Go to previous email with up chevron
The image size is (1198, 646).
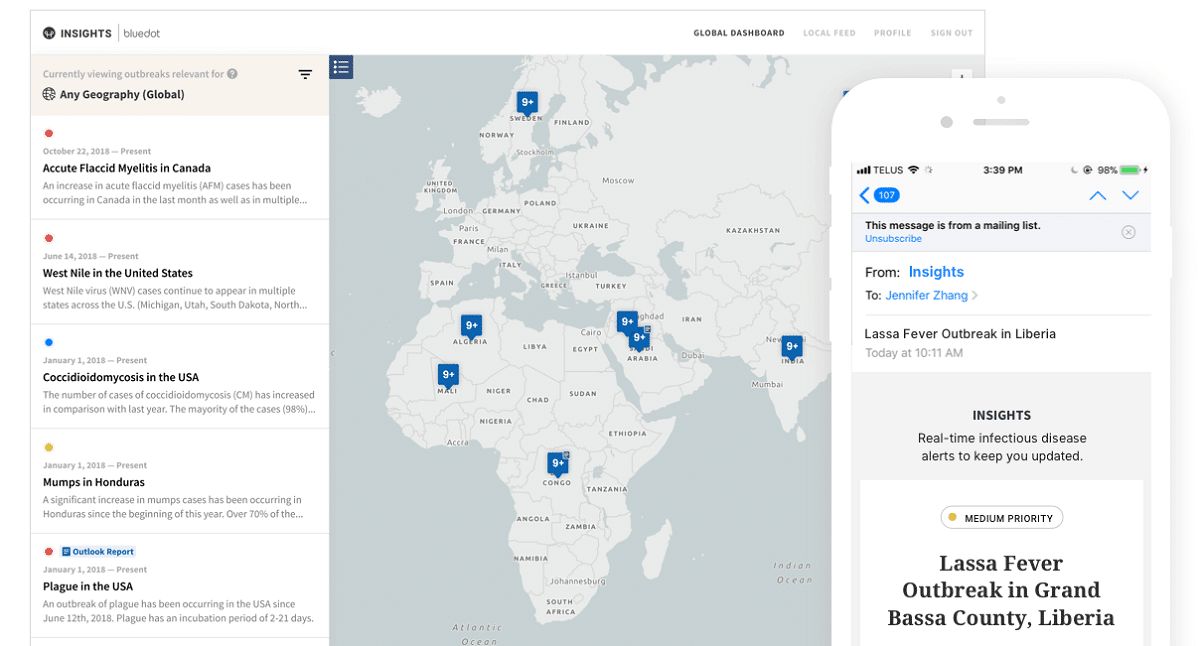coord(1097,195)
